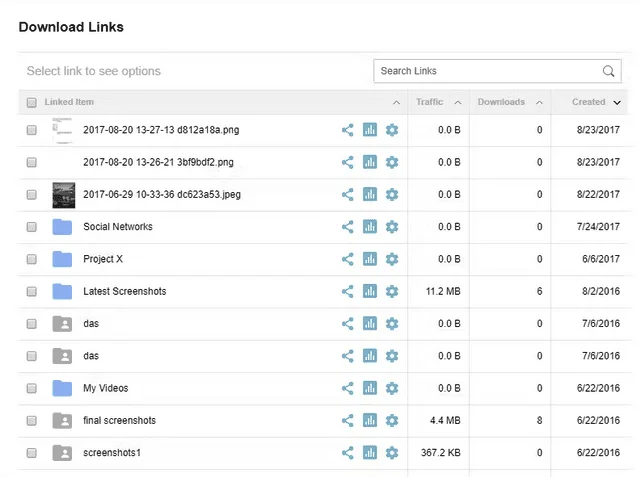Check the final screenshots row checkbox
Image resolution: width=639 pixels, height=477 pixels.
[31, 420]
